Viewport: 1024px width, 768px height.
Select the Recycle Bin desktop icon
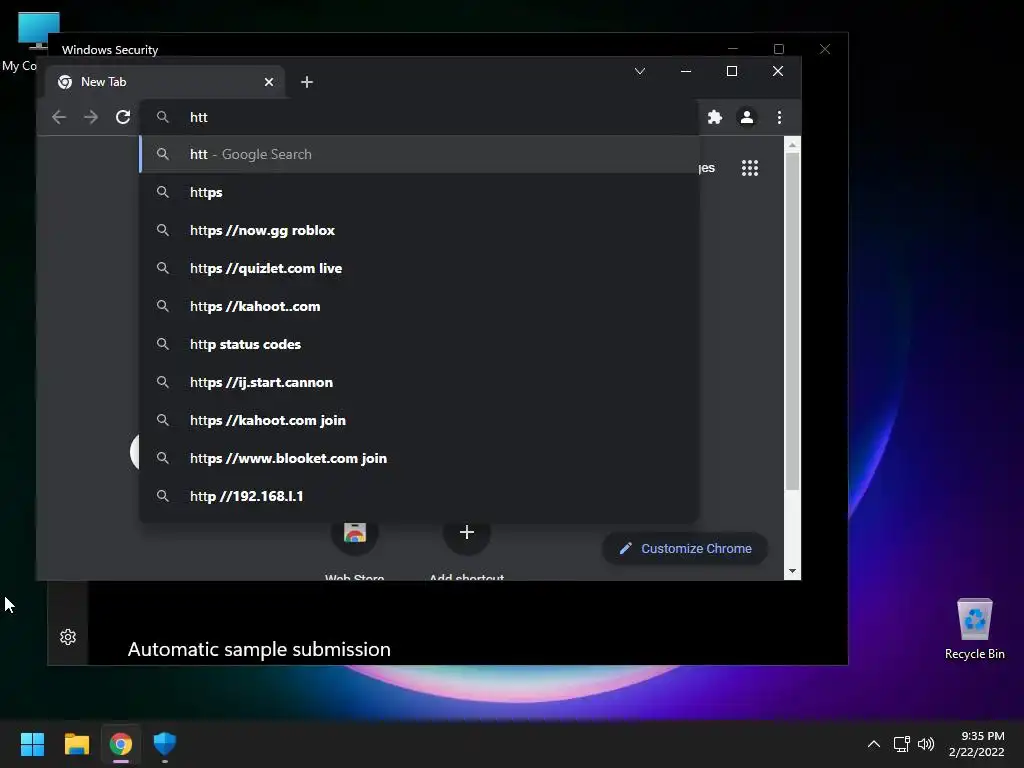pos(974,629)
